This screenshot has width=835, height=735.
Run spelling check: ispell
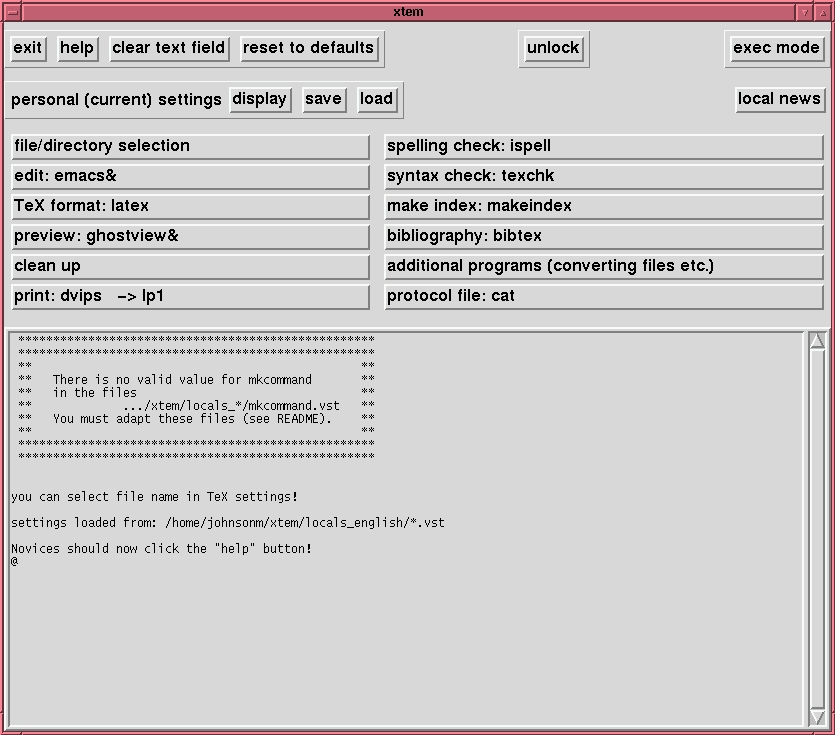tap(604, 146)
